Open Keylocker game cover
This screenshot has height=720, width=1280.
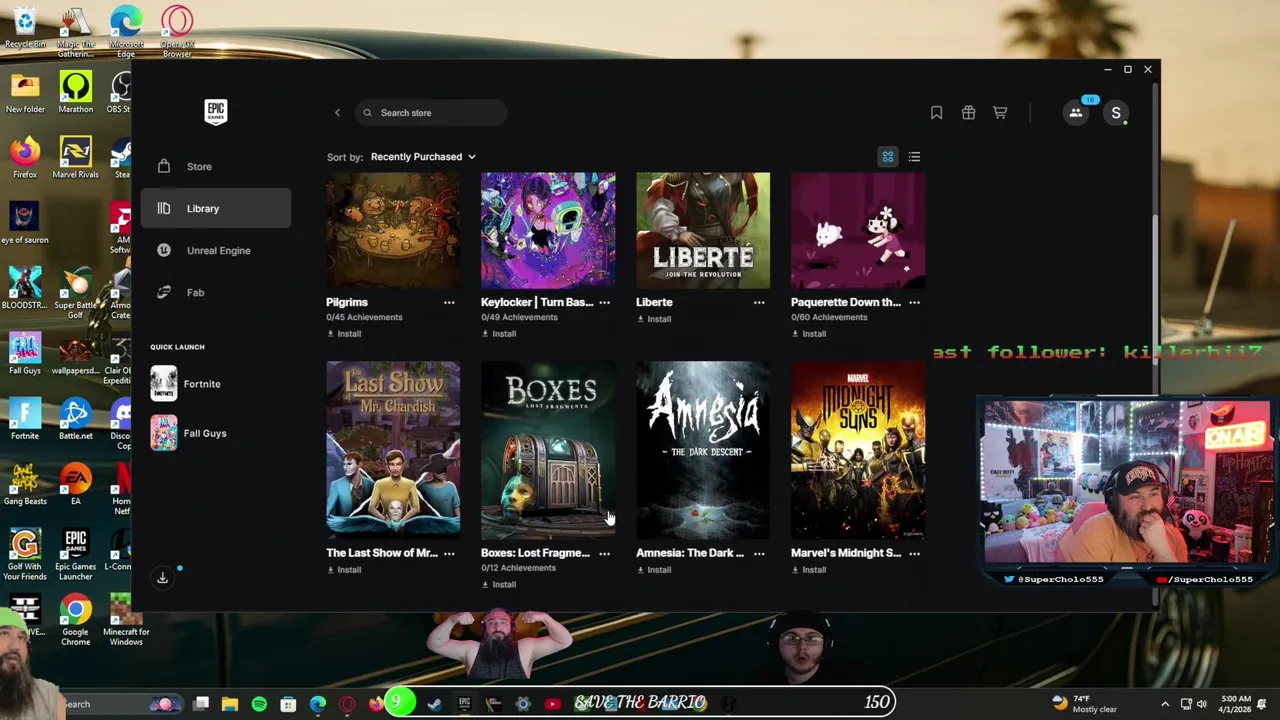(548, 230)
